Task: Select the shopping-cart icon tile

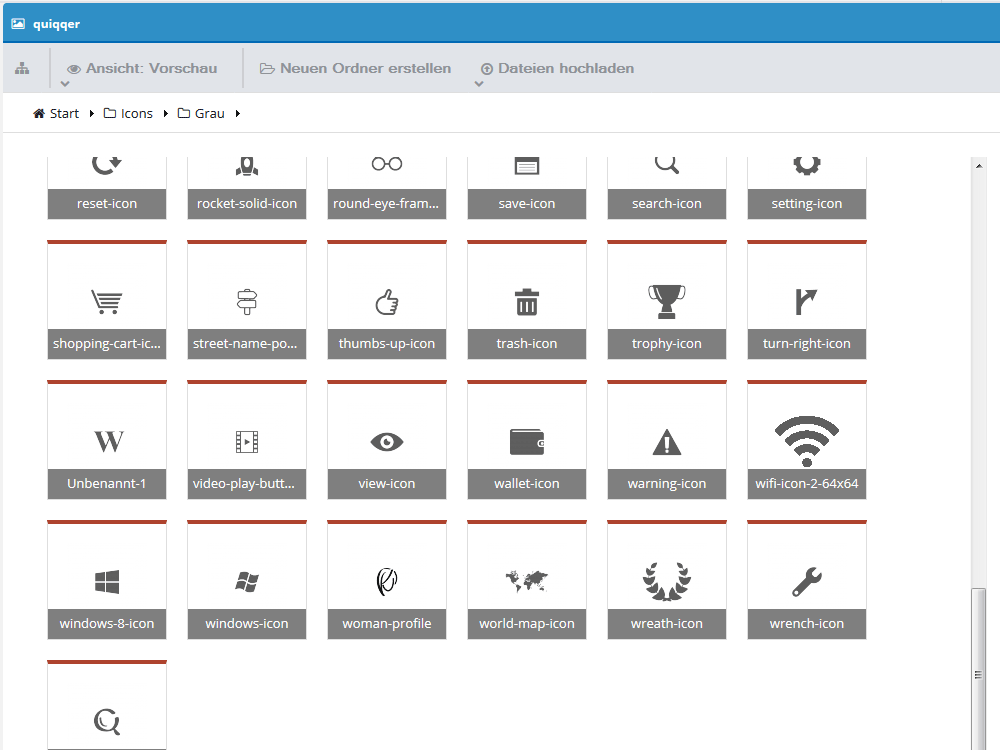Action: (107, 300)
